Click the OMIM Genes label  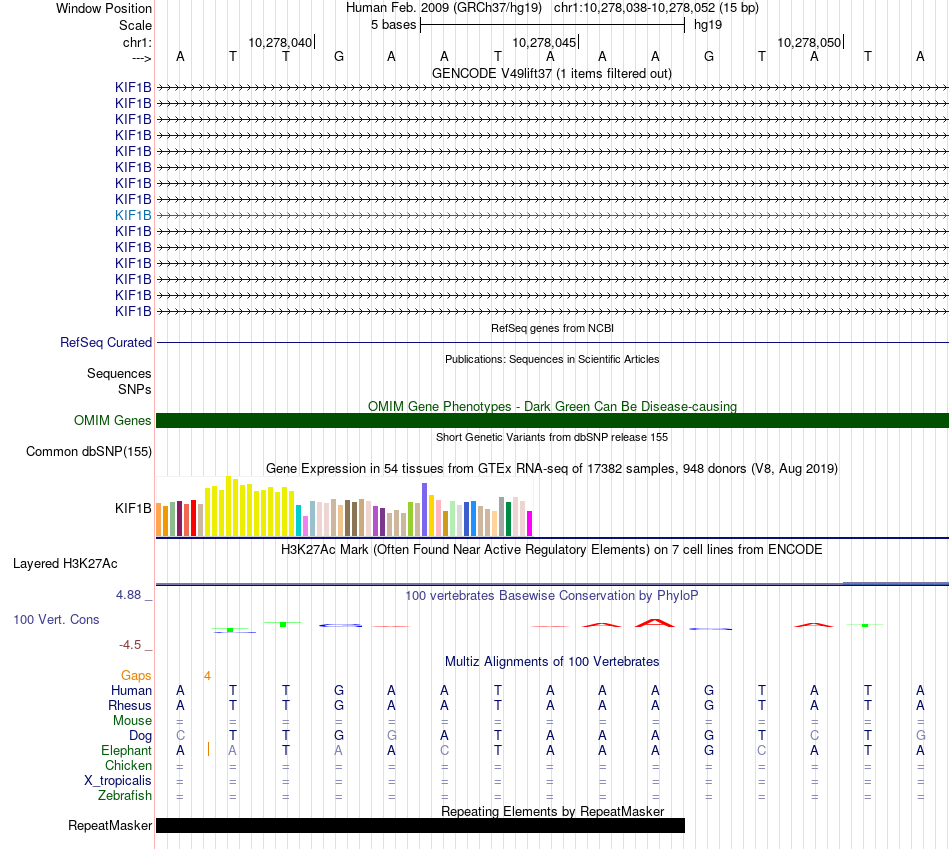[x=112, y=420]
